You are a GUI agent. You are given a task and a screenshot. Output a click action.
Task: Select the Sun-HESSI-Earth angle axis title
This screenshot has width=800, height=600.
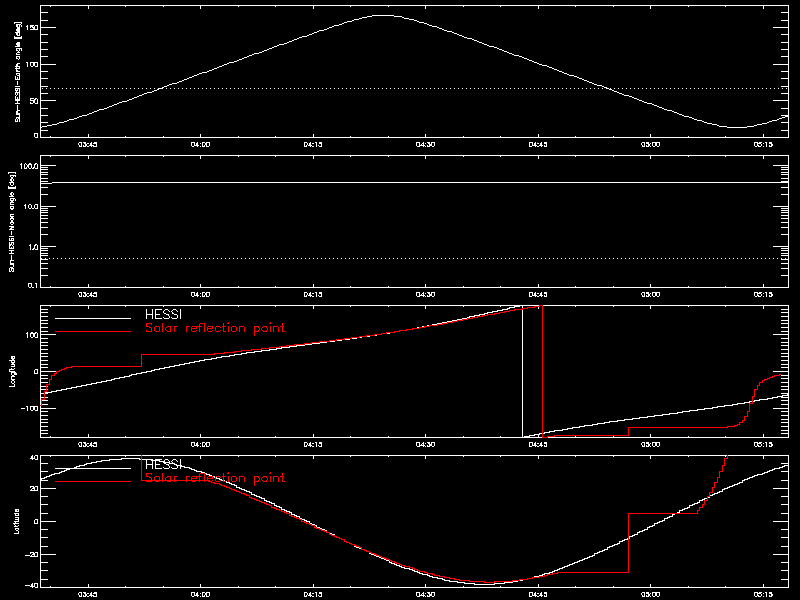click(18, 71)
